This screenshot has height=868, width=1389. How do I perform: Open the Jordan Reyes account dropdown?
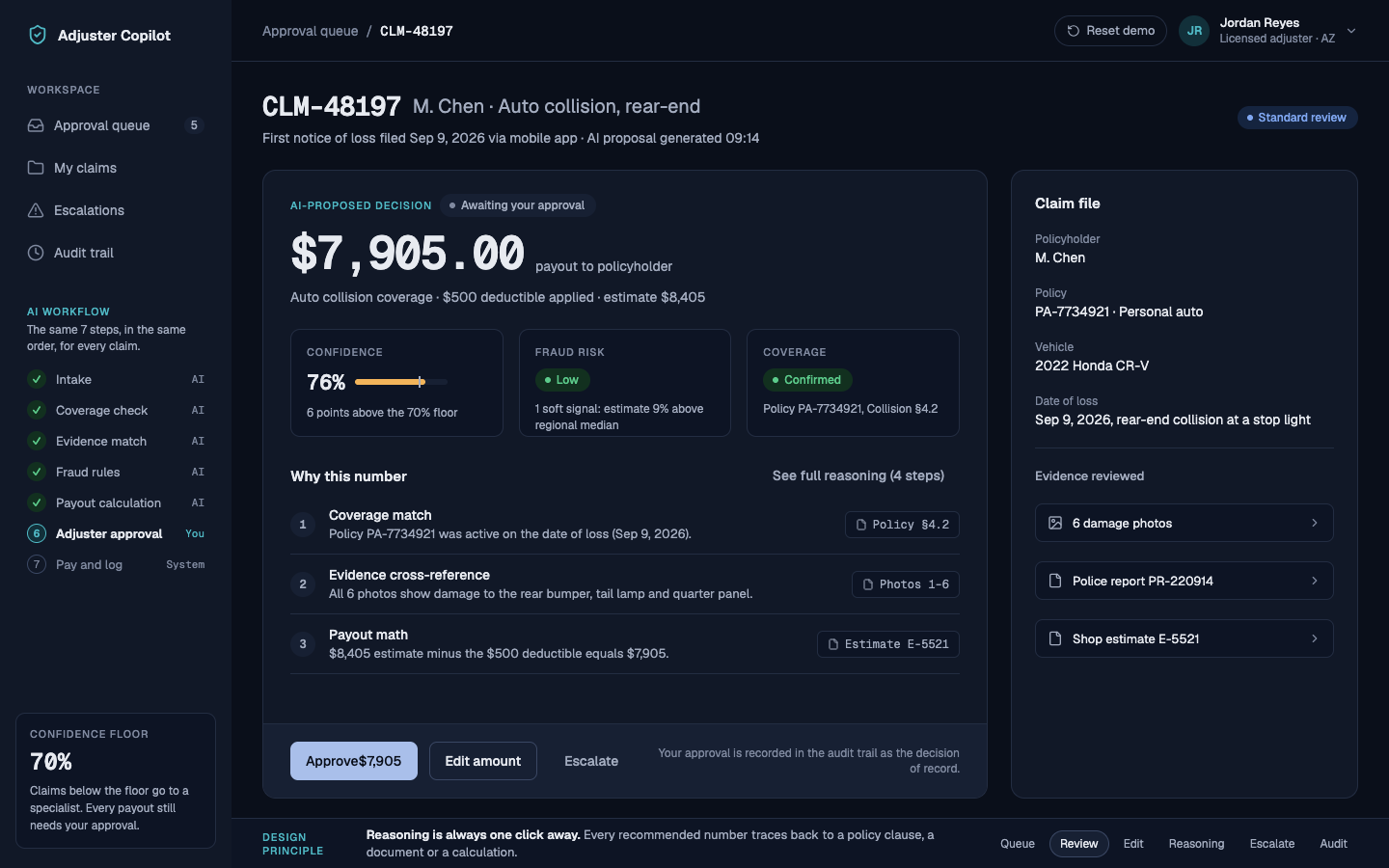[x=1351, y=31]
